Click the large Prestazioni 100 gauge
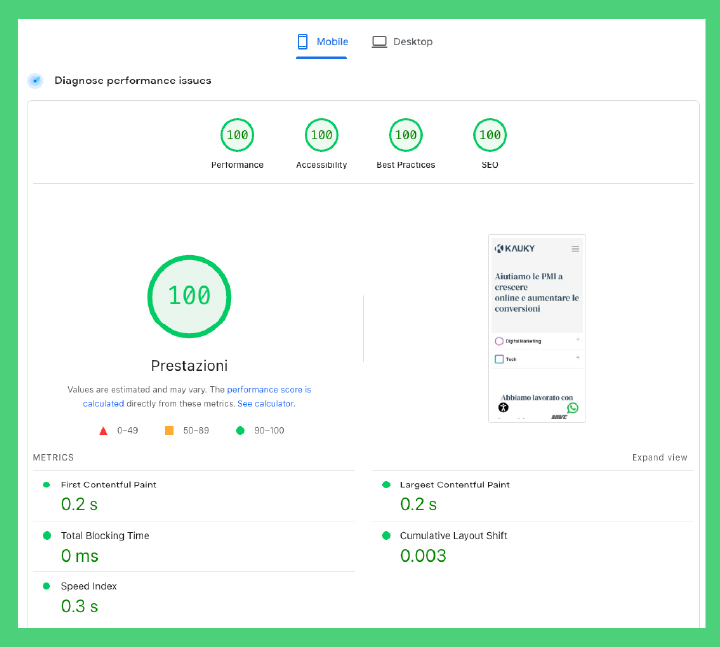This screenshot has width=720, height=647. coord(189,295)
